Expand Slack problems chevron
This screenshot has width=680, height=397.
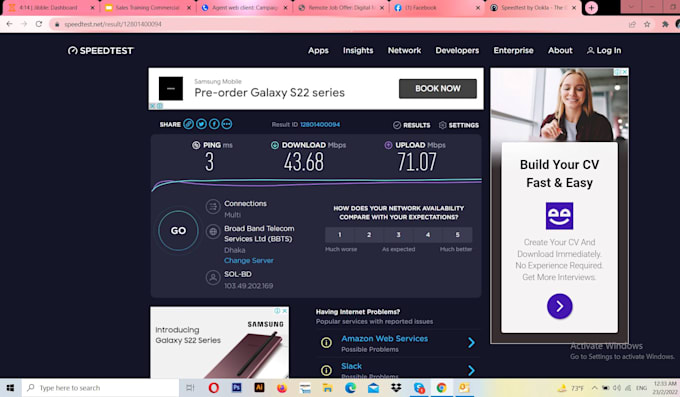point(471,370)
